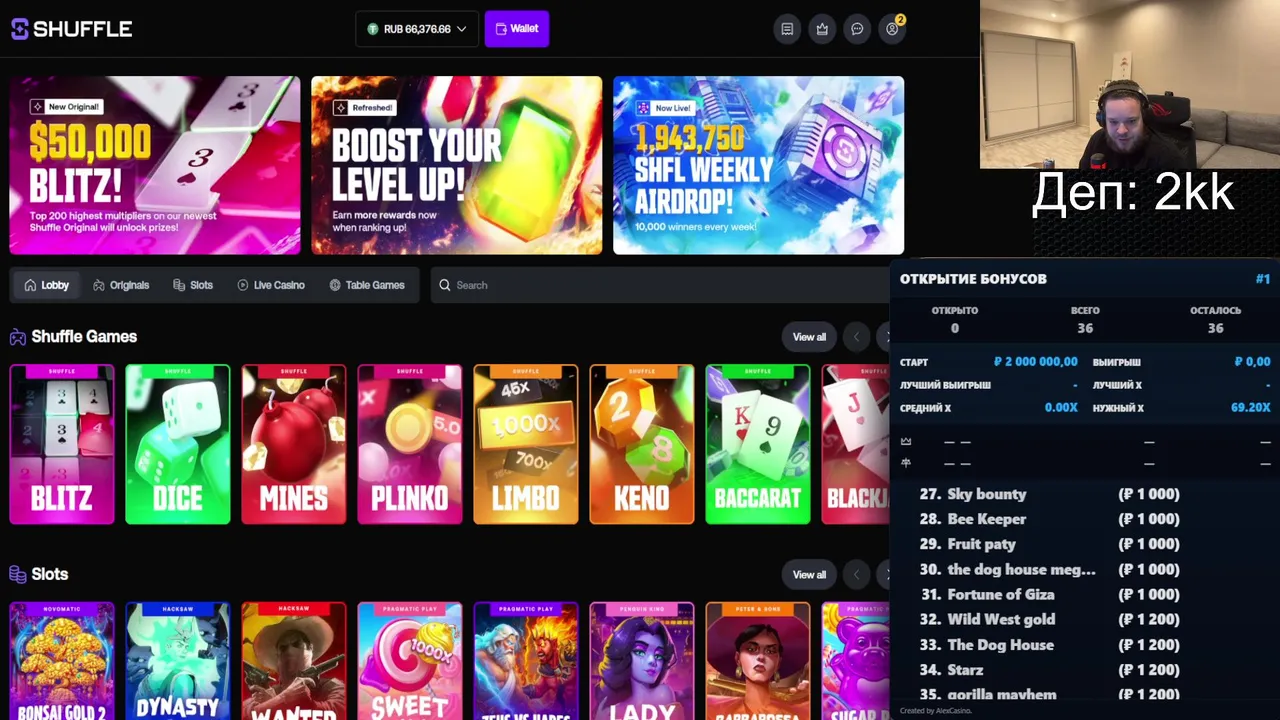
Task: Open the Dice game tile
Action: click(178, 444)
